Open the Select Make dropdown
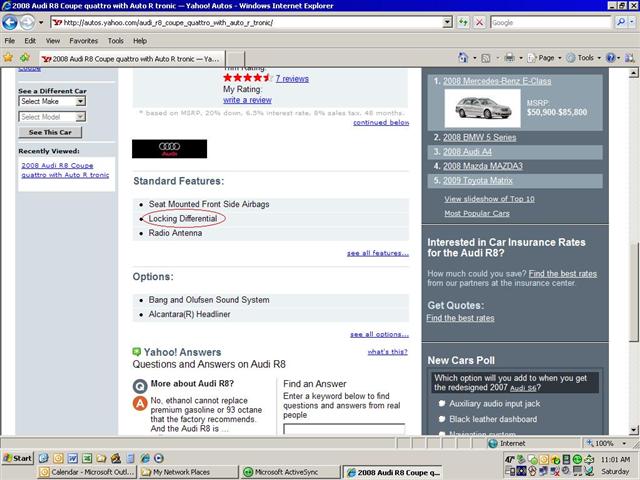640x480 pixels. point(80,101)
